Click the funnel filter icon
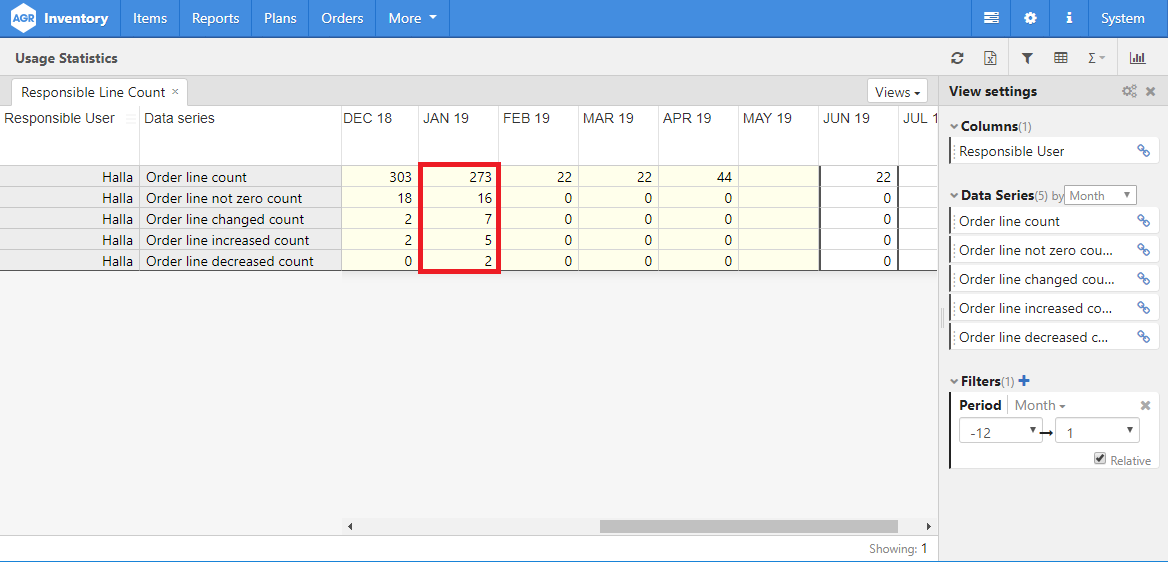The width and height of the screenshot is (1168, 562). (1027, 59)
